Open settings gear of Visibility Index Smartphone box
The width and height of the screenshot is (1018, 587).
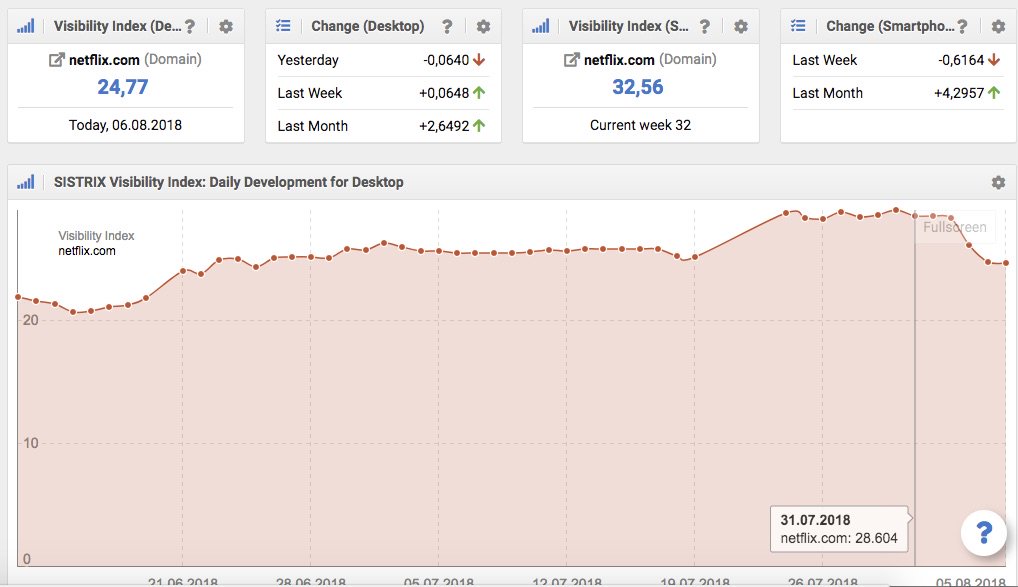pos(741,27)
